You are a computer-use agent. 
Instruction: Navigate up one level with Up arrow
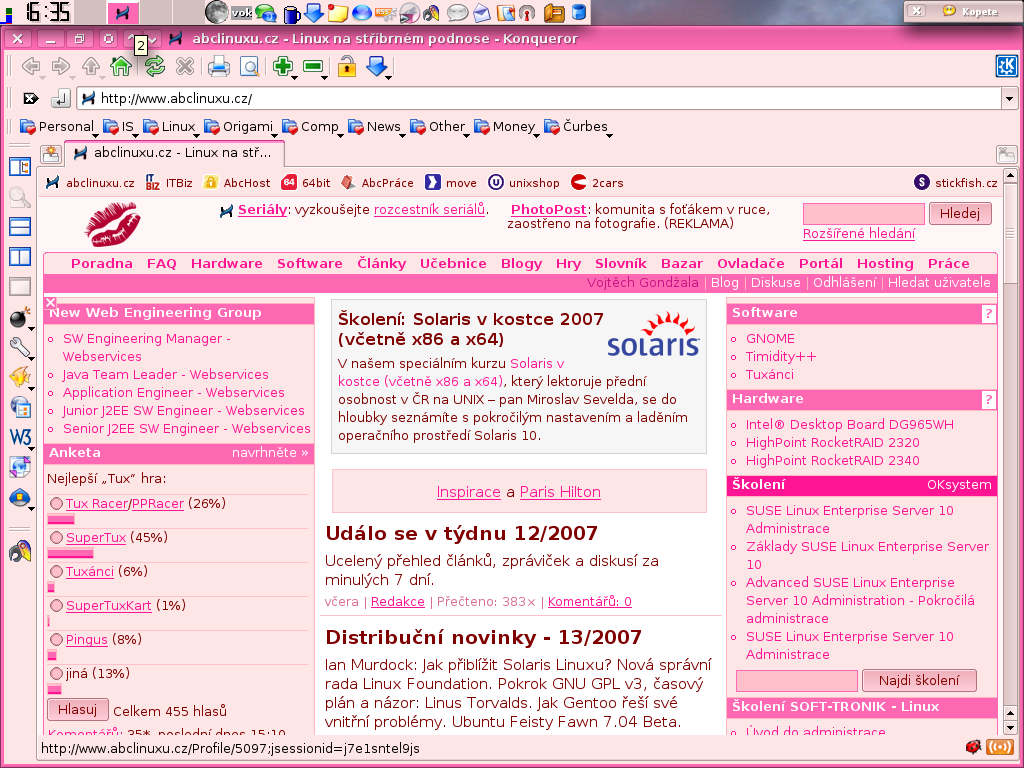(91, 66)
